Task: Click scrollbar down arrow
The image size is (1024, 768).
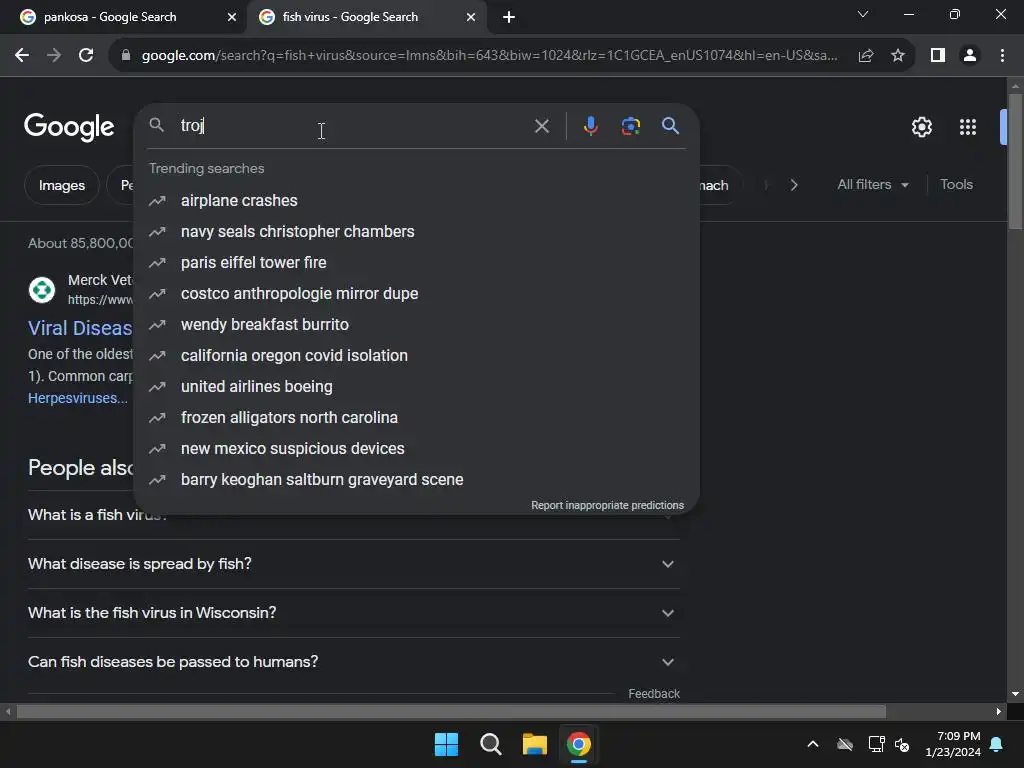Action: click(1015, 694)
